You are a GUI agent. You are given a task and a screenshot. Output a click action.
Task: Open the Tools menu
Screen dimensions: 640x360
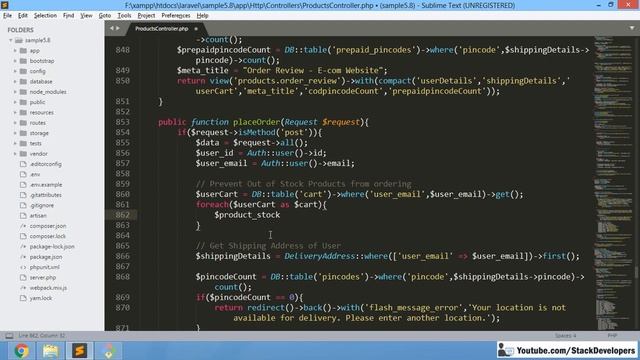[124, 16]
